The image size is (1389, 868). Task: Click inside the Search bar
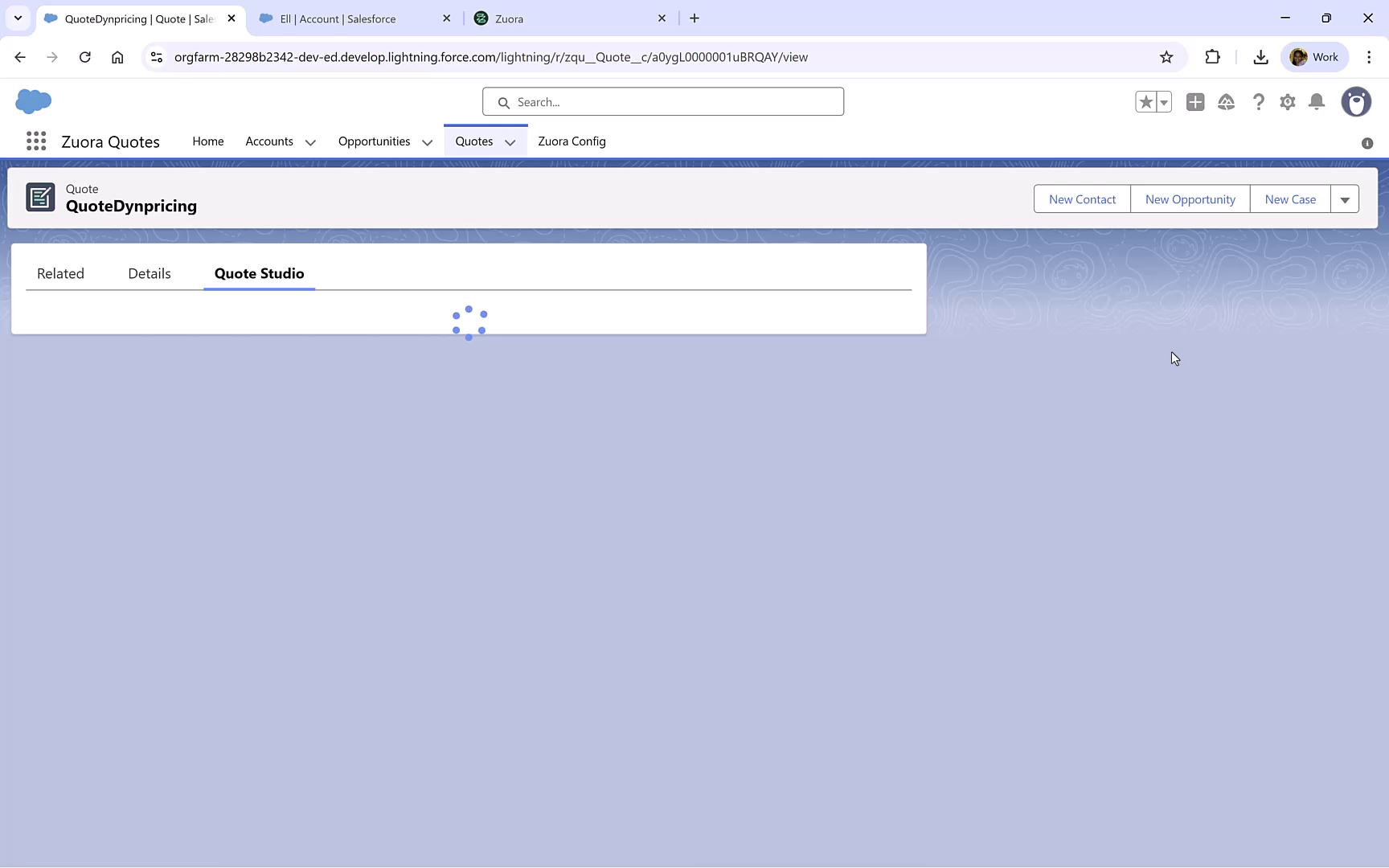(662, 101)
